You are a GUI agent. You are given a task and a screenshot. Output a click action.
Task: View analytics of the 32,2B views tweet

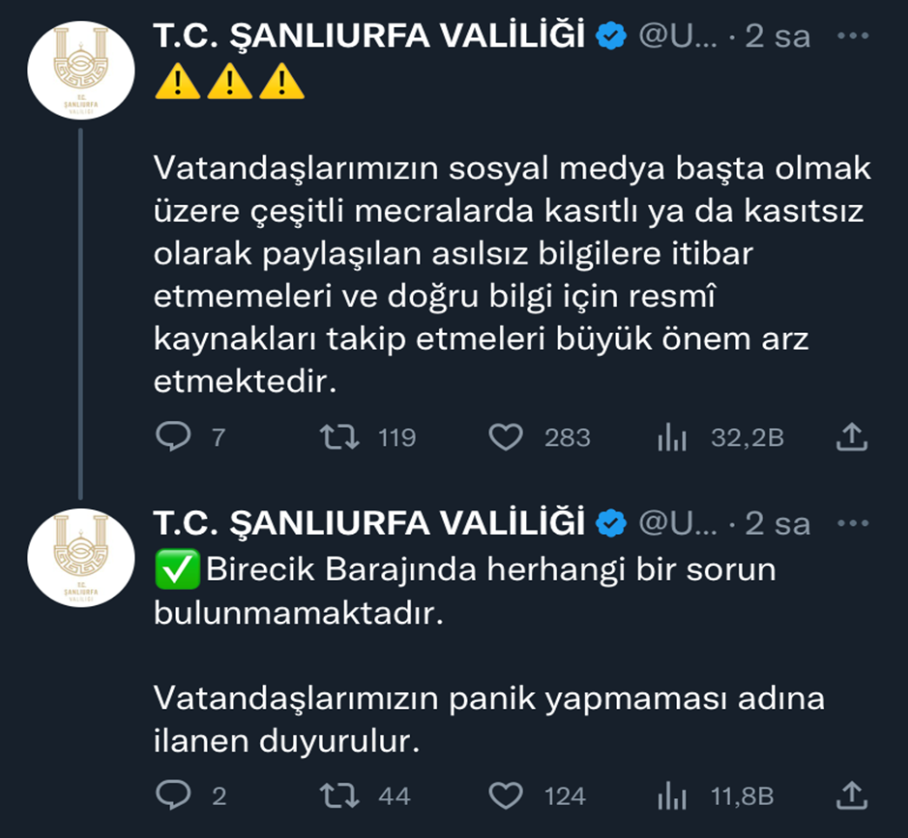(670, 437)
